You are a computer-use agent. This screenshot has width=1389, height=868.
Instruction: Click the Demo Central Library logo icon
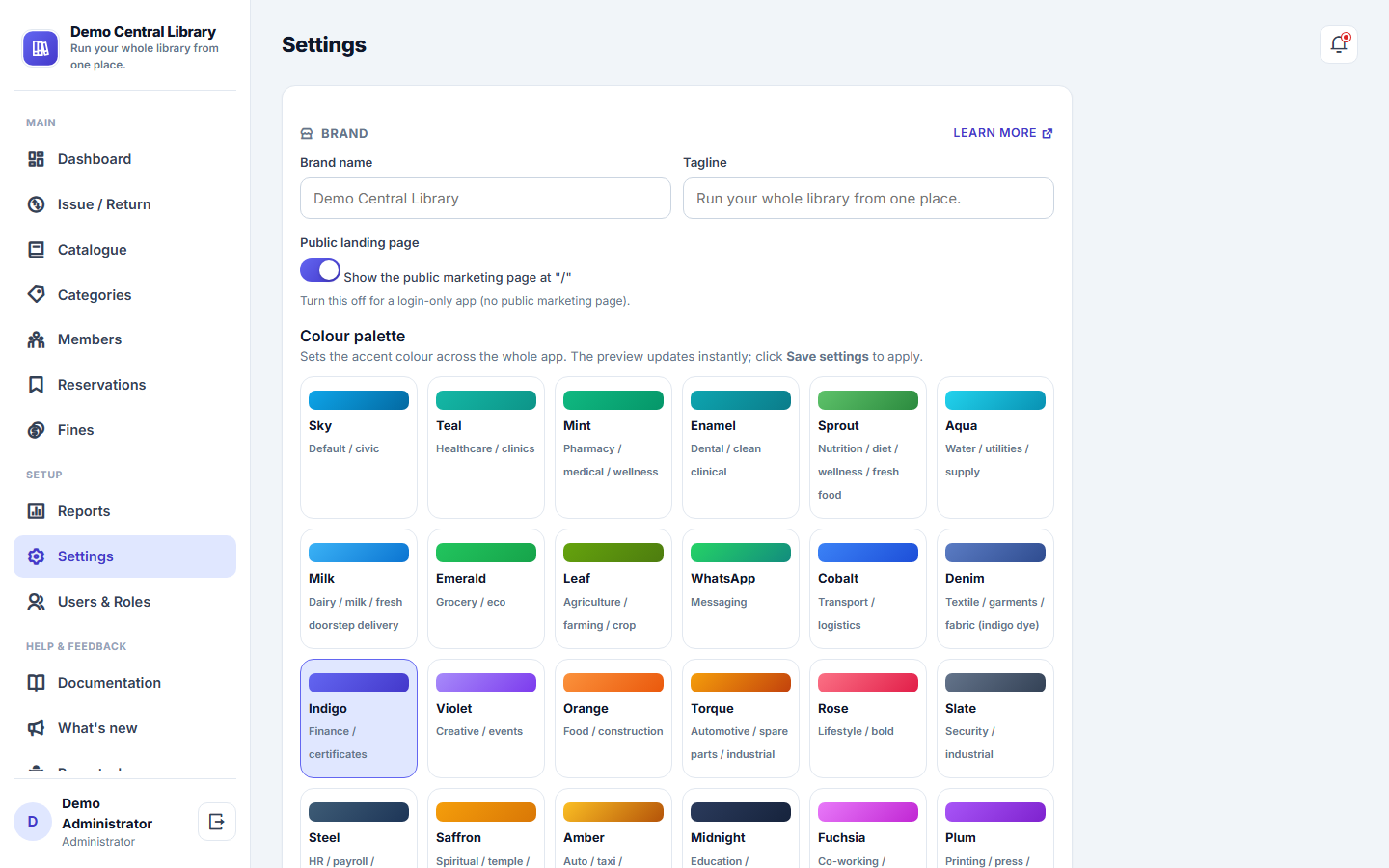click(x=41, y=48)
